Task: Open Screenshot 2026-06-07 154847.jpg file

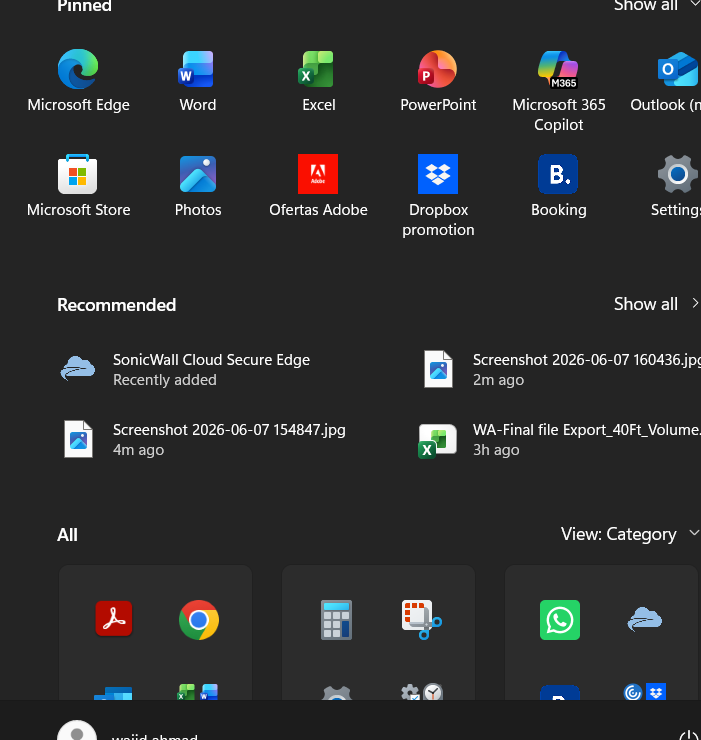Action: click(203, 439)
